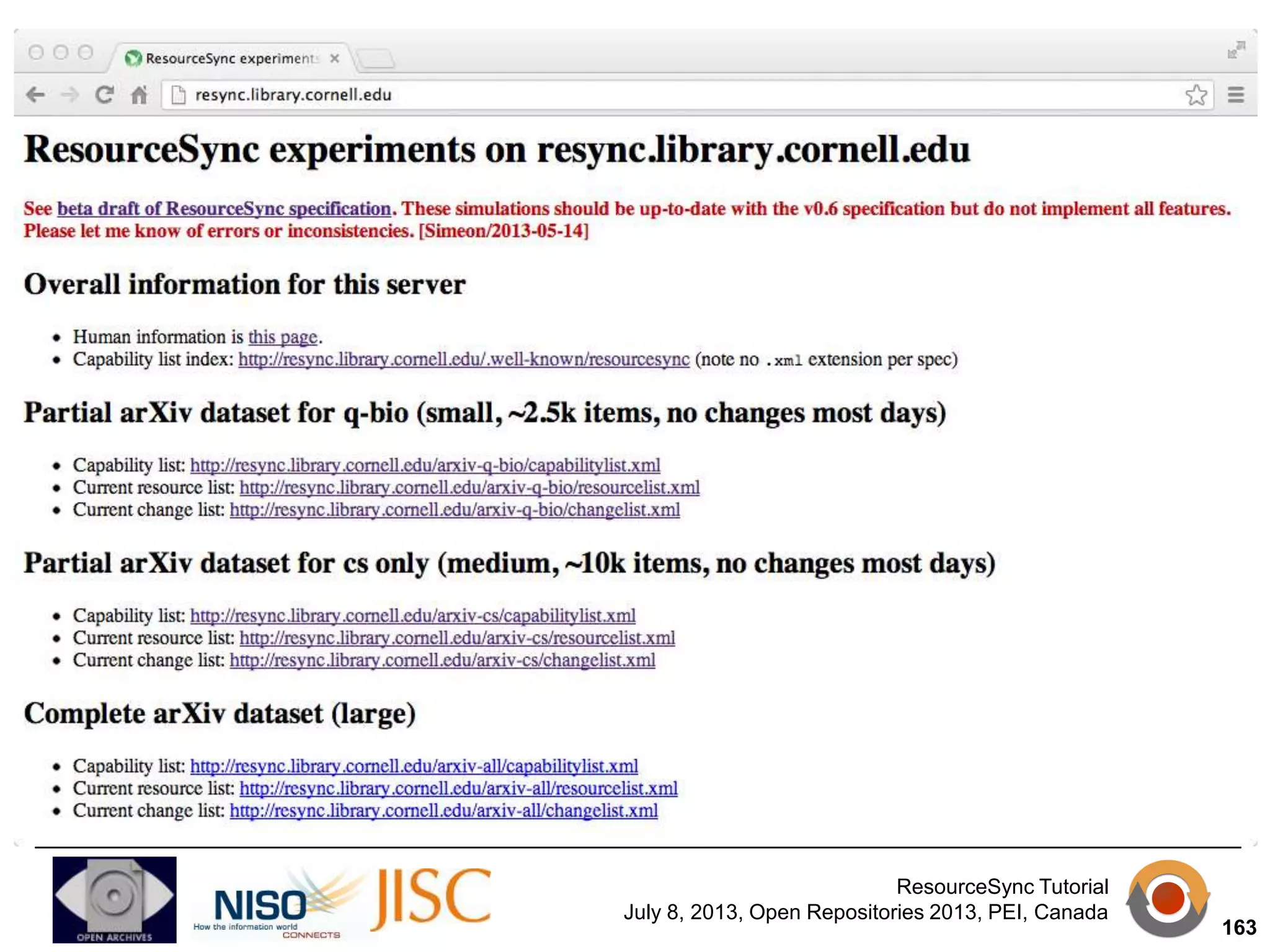The image size is (1270, 952).
Task: Click the main page title heading
Action: [x=497, y=150]
